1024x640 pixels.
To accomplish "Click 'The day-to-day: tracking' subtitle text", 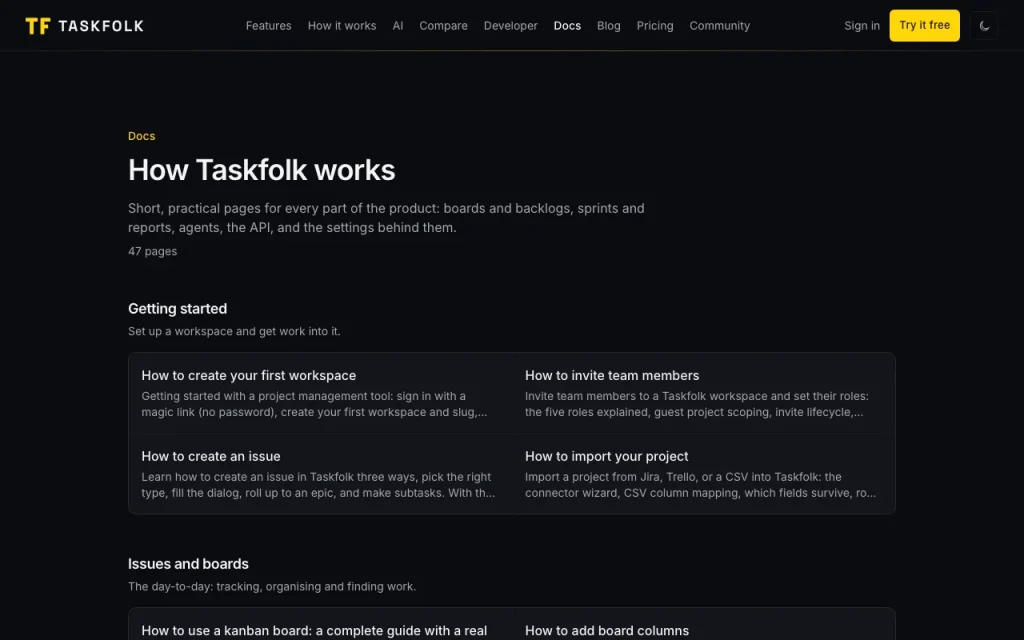I will (272, 586).
